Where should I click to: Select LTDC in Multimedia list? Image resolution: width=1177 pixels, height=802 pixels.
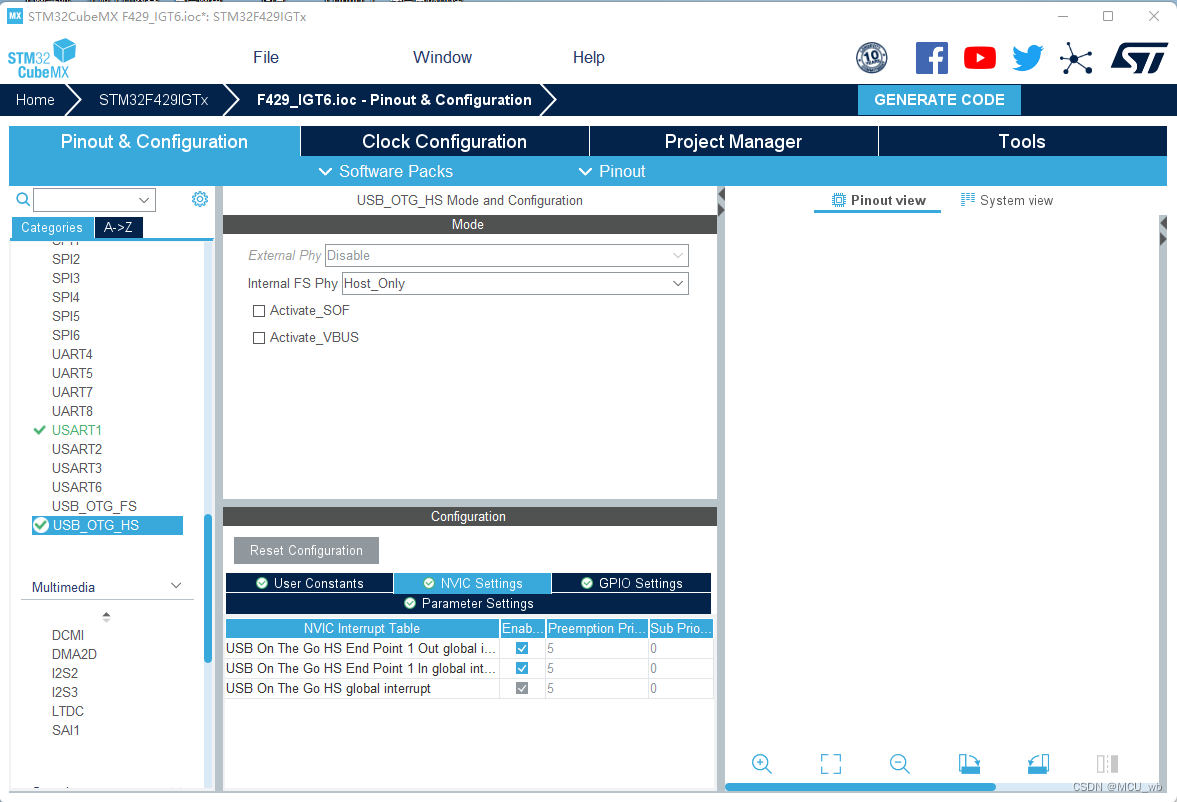(x=68, y=711)
